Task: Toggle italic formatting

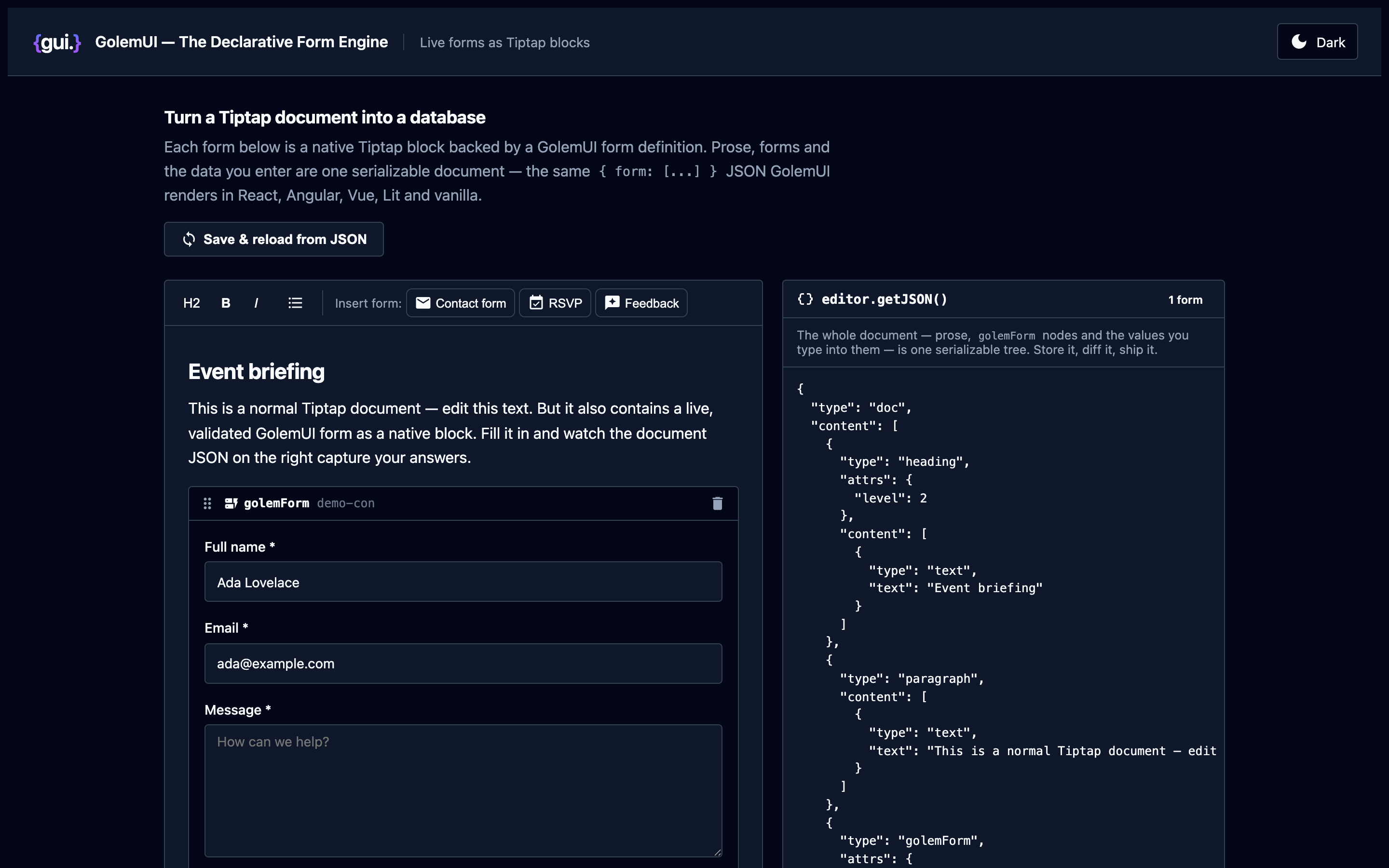Action: 256,303
